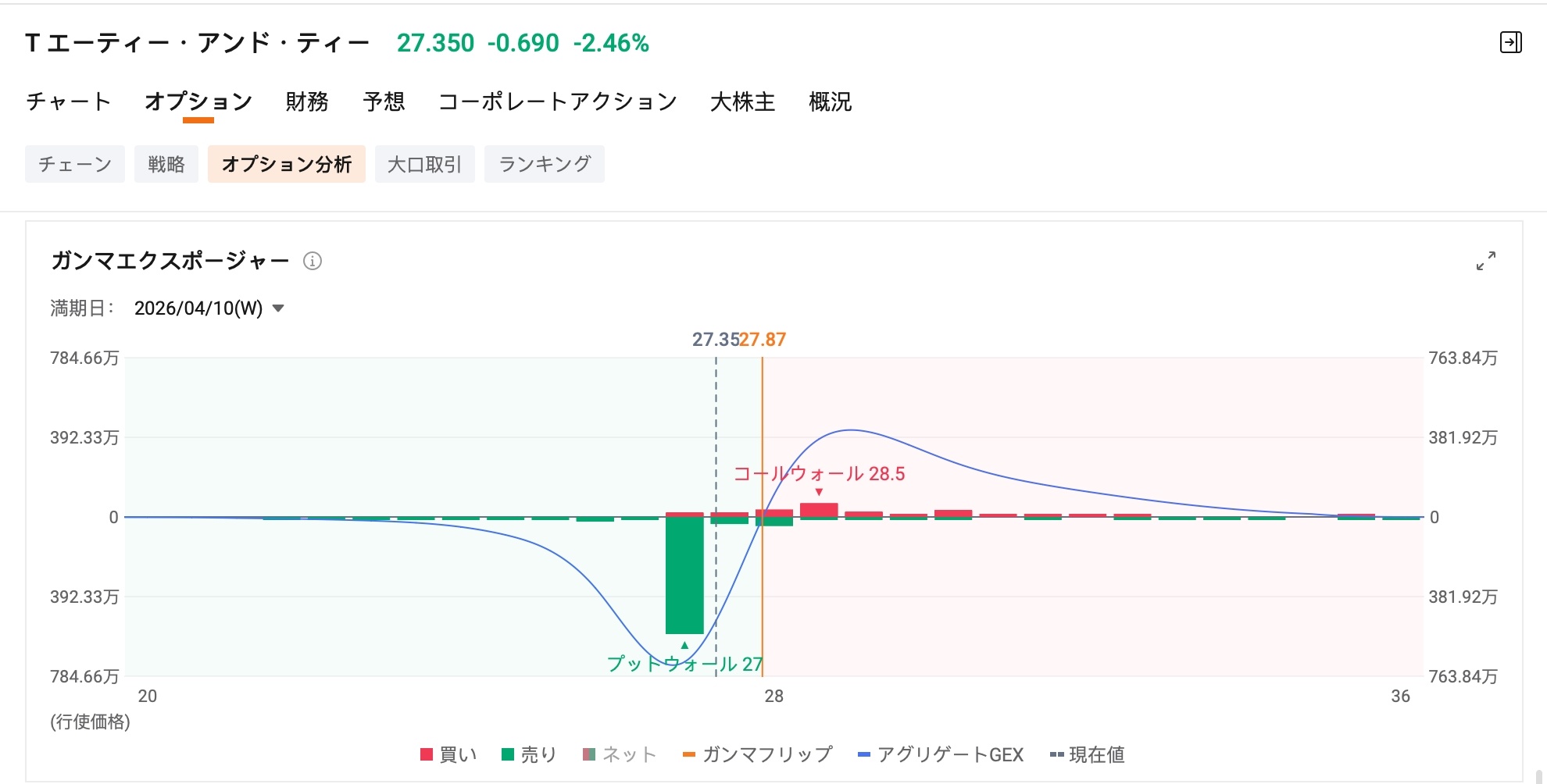Viewport: 1547px width, 784px height.
Task: Click the call wall 28.5 marker triangle
Action: pos(819,492)
